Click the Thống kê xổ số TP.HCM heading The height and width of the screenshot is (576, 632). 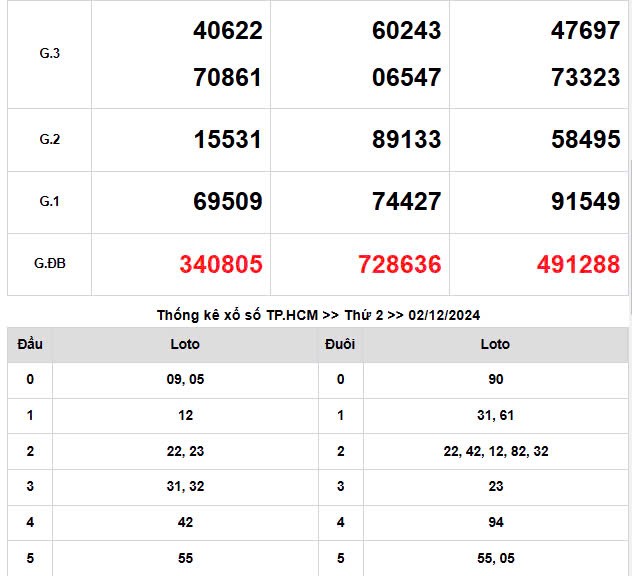click(x=318, y=315)
